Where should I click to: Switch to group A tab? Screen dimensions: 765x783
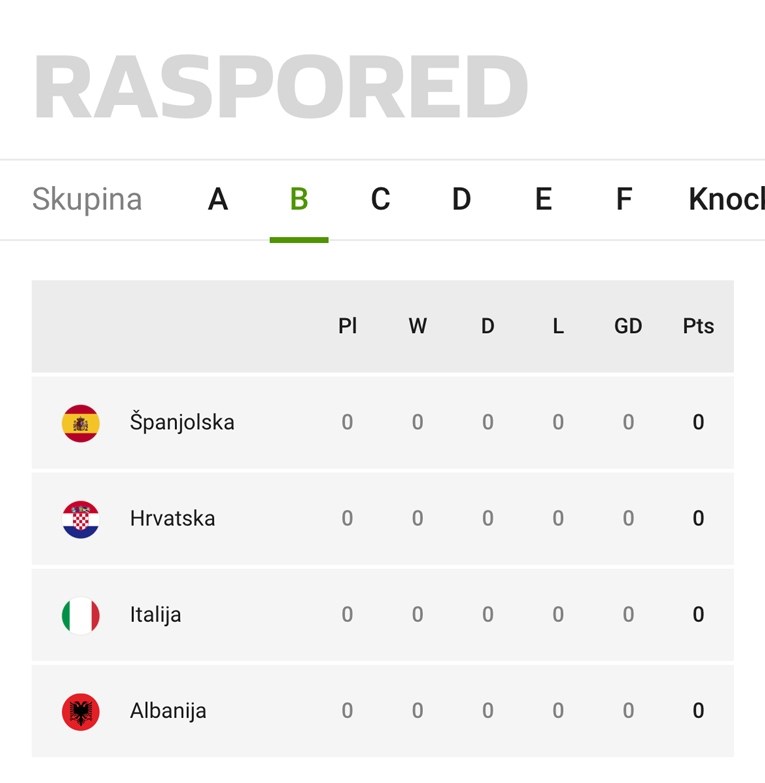(218, 199)
